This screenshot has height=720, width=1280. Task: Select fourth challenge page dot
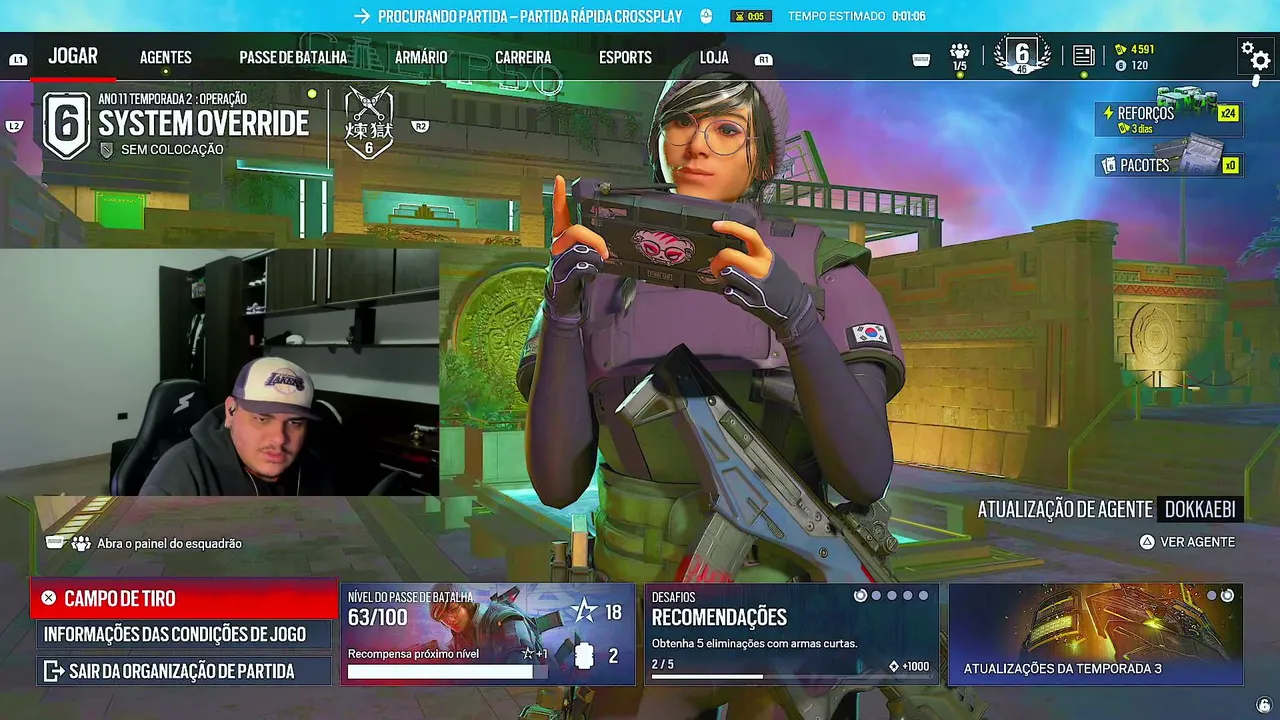coord(908,596)
